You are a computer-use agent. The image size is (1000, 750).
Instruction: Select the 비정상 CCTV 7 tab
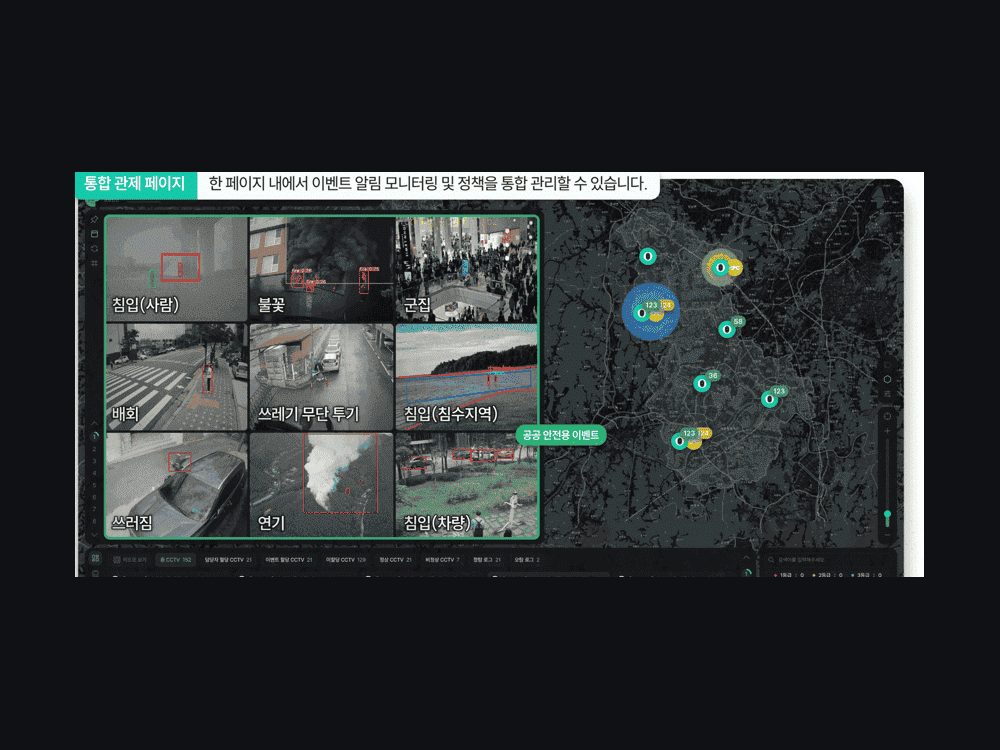click(x=442, y=560)
